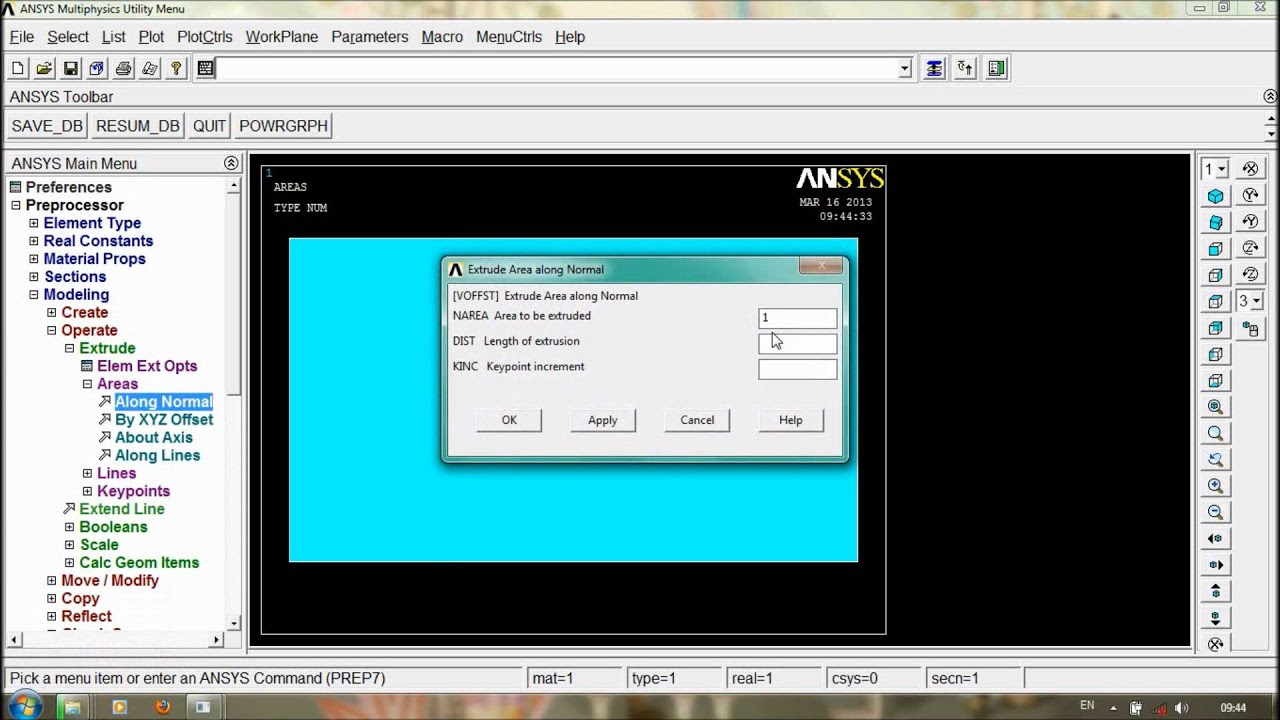Click the Fit View magnifier icon
This screenshot has height=720, width=1280.
[x=1215, y=407]
